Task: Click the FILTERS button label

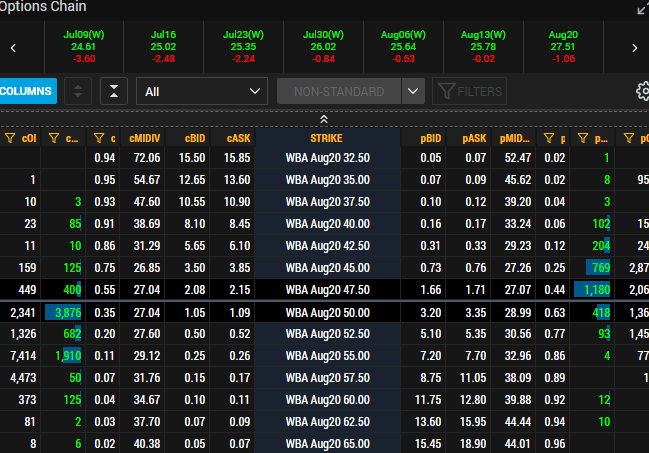Action: [x=479, y=92]
